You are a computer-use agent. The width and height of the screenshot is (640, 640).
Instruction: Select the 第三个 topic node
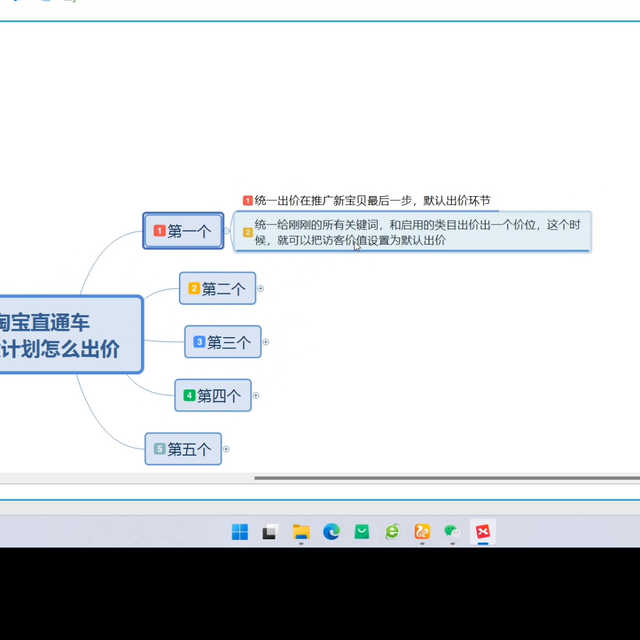(223, 342)
